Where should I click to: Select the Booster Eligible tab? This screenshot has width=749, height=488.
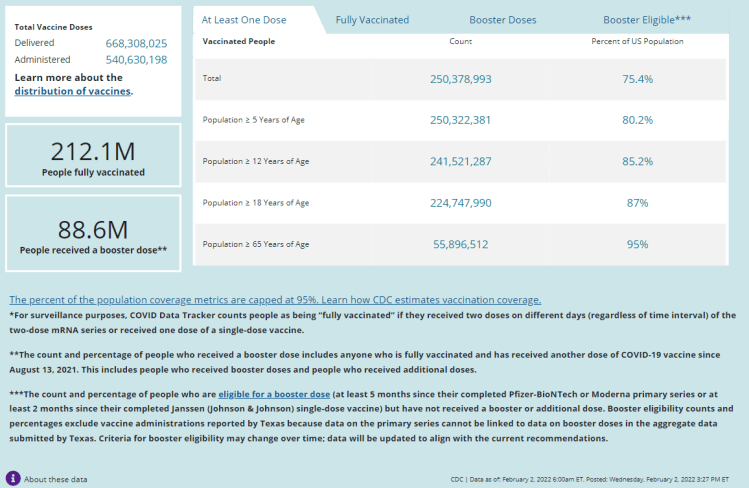pos(646,19)
